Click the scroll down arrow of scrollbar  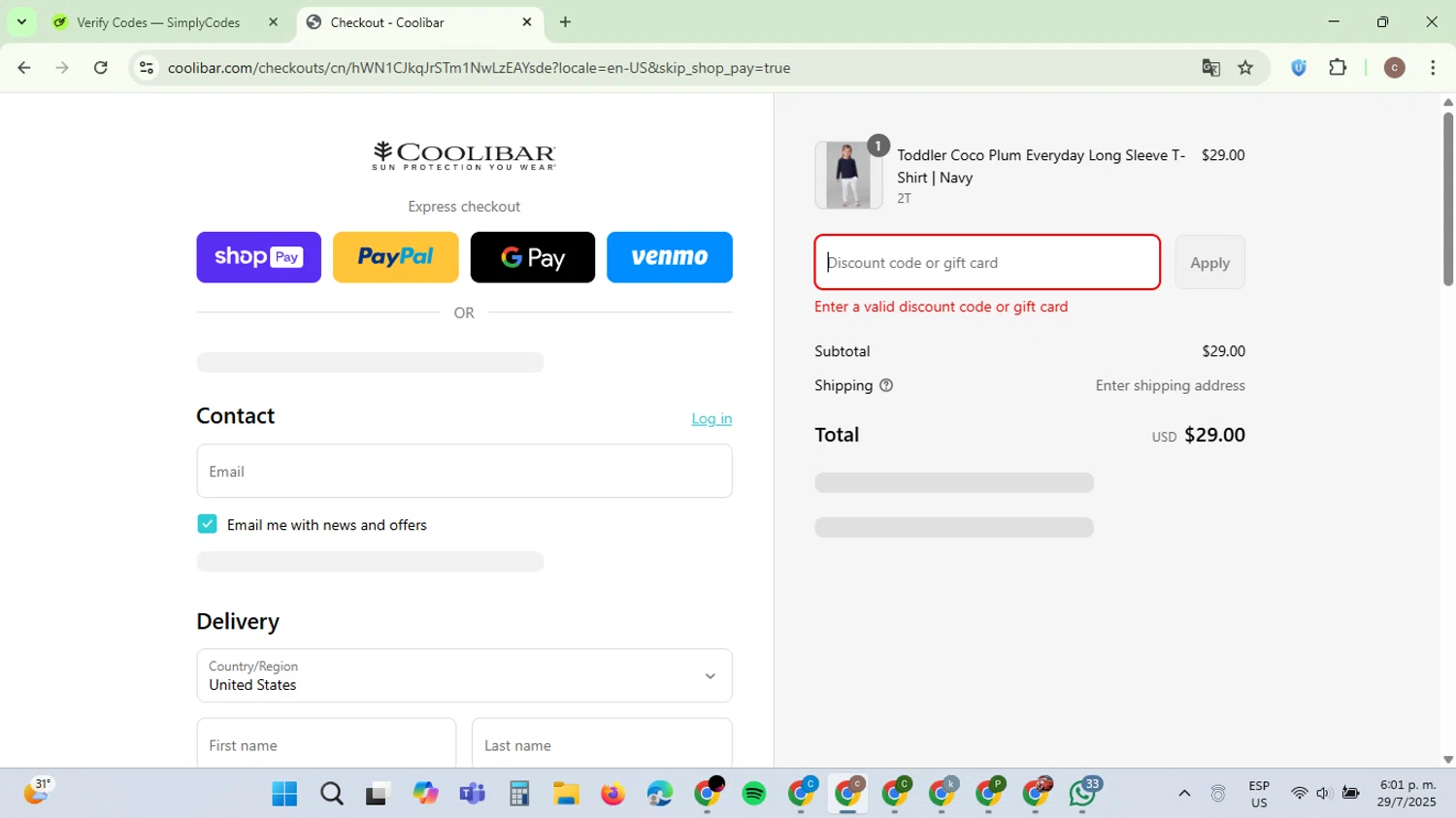coord(1448,760)
